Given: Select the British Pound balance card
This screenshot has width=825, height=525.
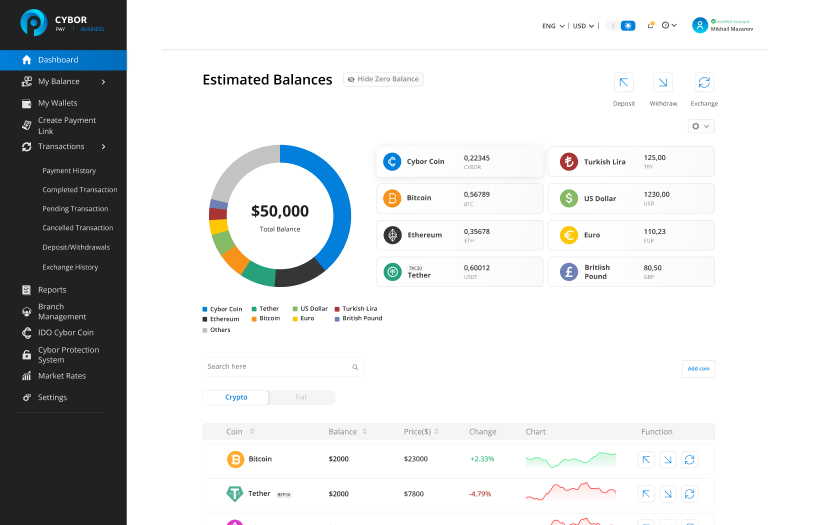Looking at the screenshot, I should coord(631,272).
